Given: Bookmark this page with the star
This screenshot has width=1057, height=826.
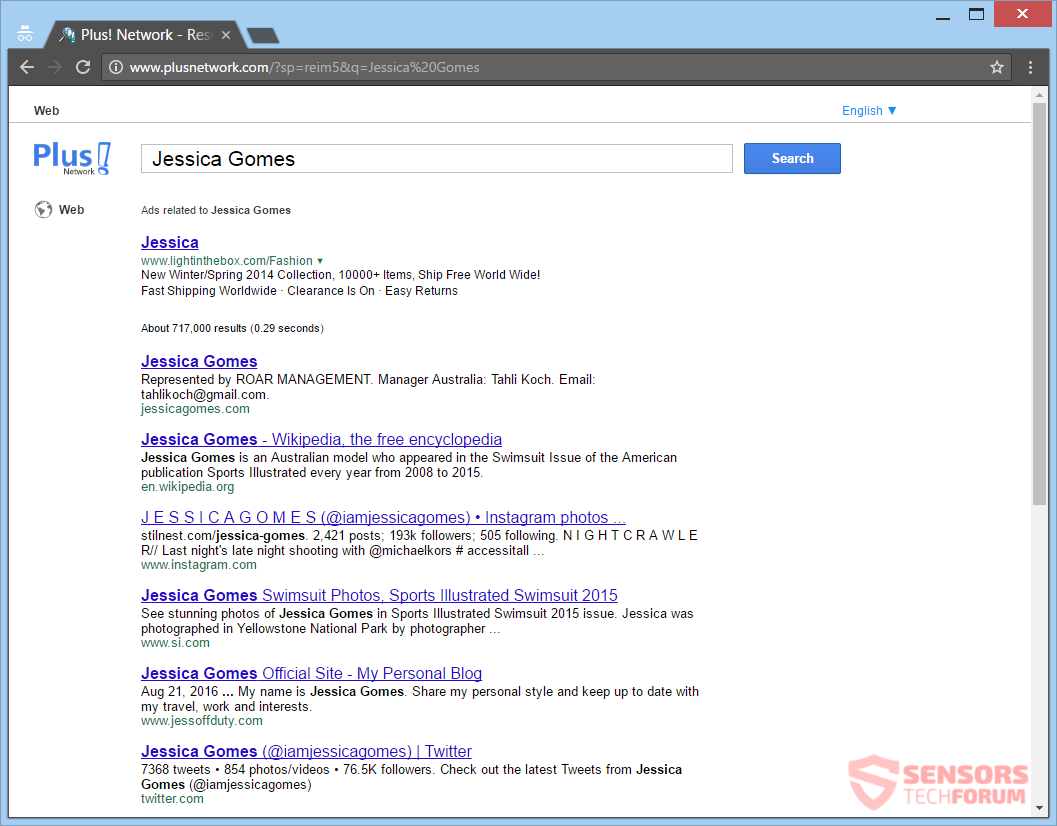Looking at the screenshot, I should pos(997,67).
